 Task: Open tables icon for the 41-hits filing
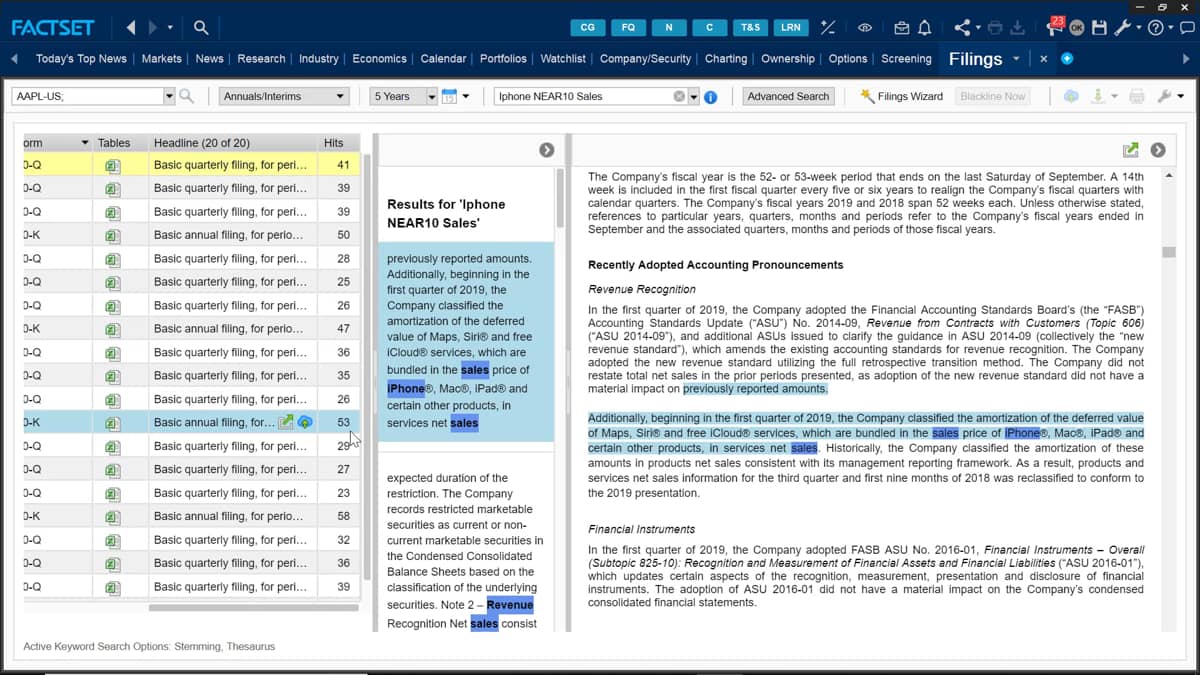click(x=113, y=165)
